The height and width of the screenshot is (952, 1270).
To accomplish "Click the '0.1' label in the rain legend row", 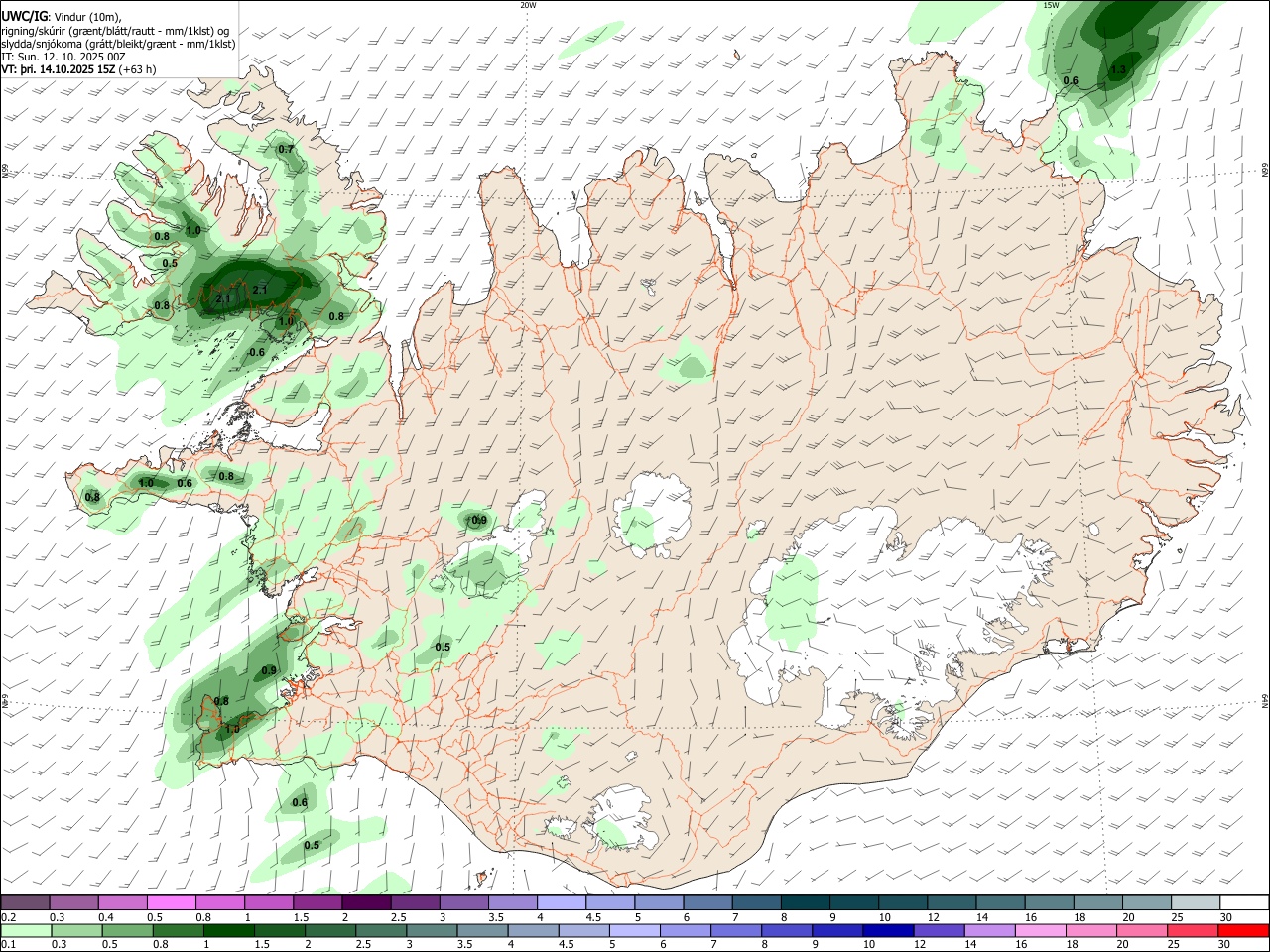I will coord(8,944).
